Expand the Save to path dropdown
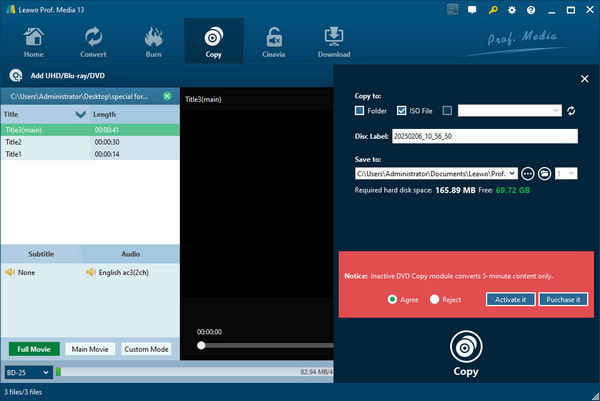600x401 pixels. pyautogui.click(x=512, y=173)
